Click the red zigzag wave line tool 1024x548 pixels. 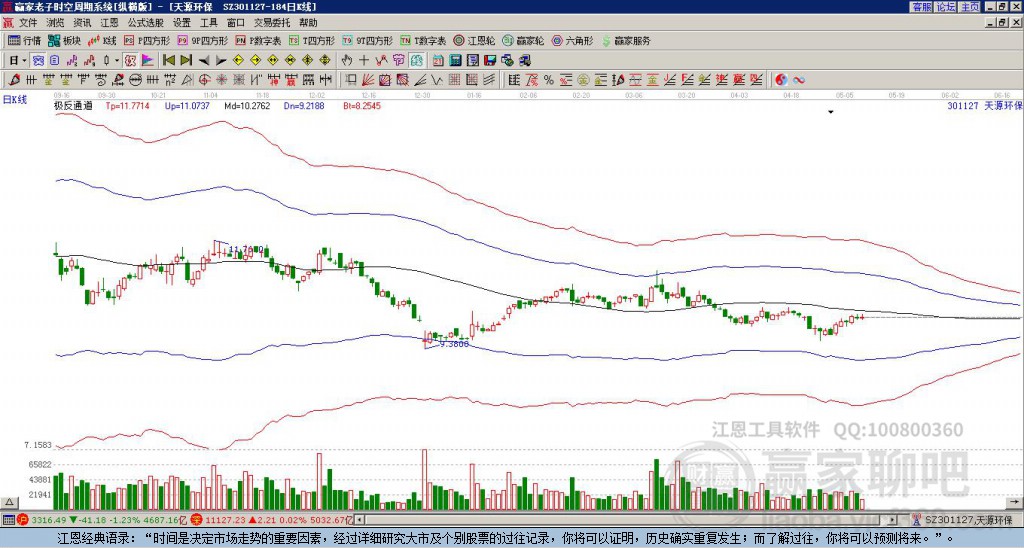point(381,61)
